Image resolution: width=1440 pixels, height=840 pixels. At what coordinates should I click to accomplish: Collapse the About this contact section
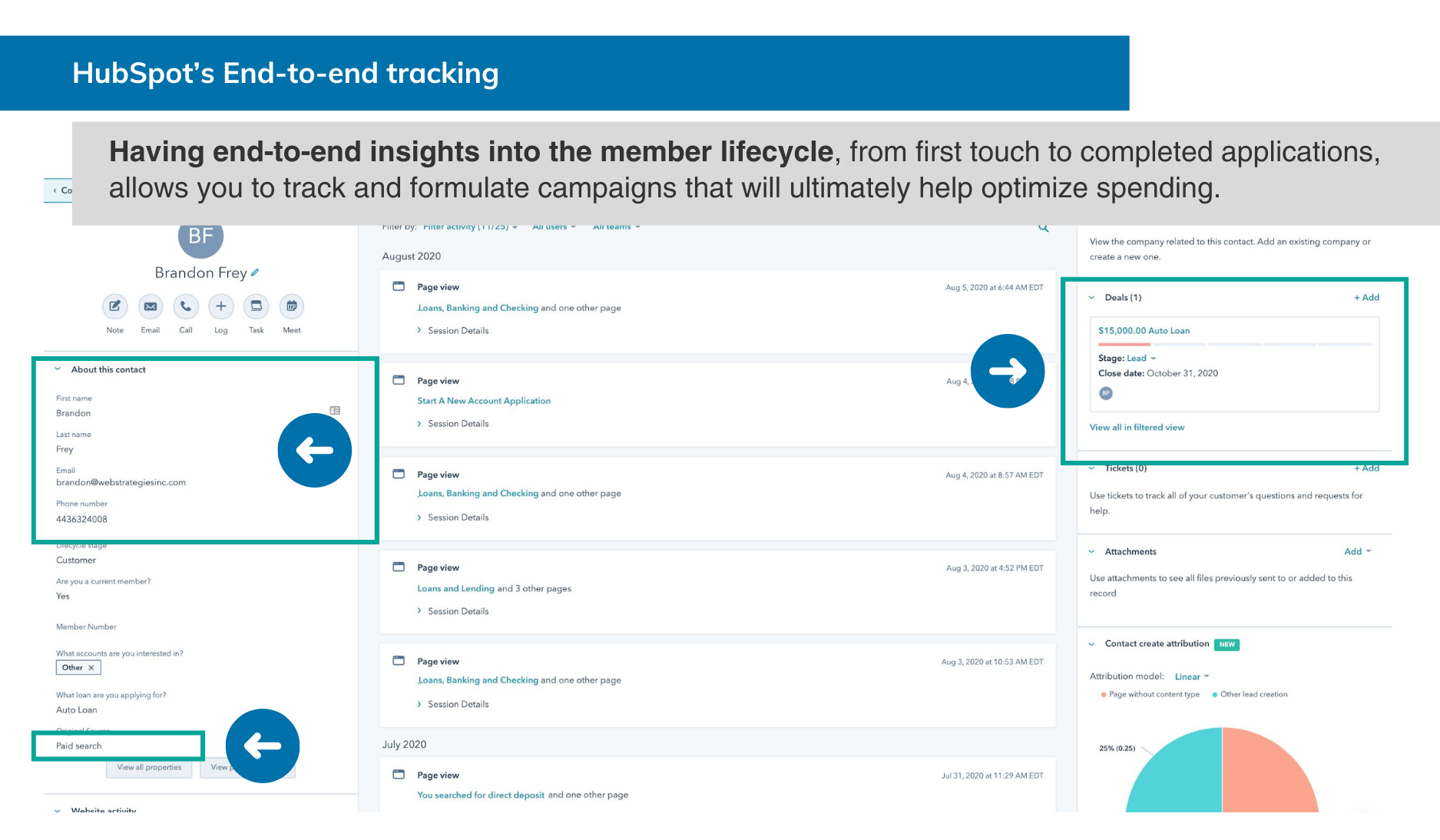[58, 369]
